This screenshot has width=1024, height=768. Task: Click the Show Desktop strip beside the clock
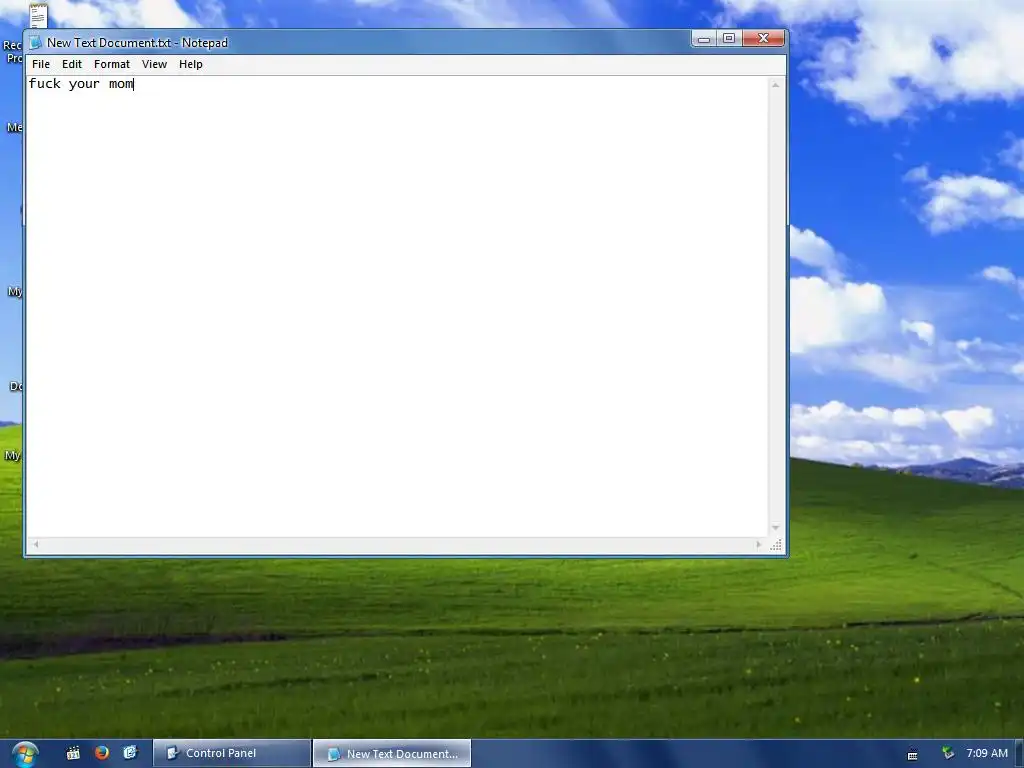pos(1019,754)
